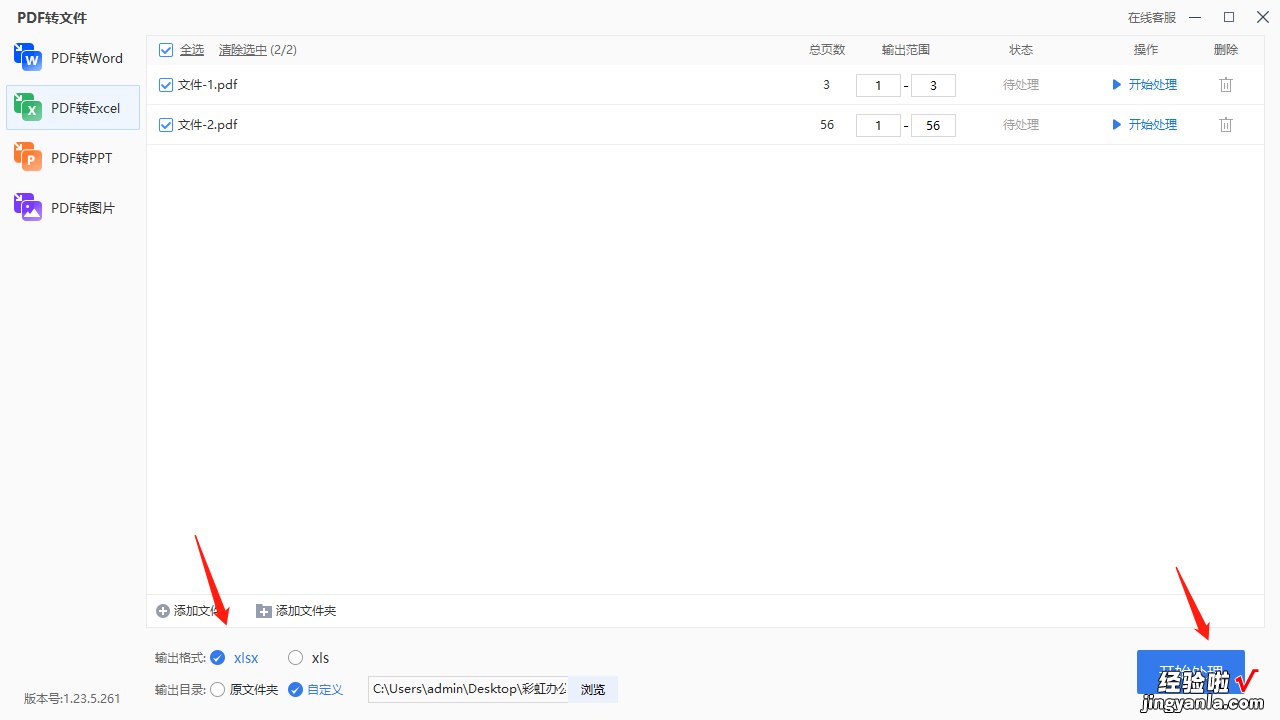Maximize the PDF转文件 window
The height and width of the screenshot is (720, 1280).
pyautogui.click(x=1229, y=17)
